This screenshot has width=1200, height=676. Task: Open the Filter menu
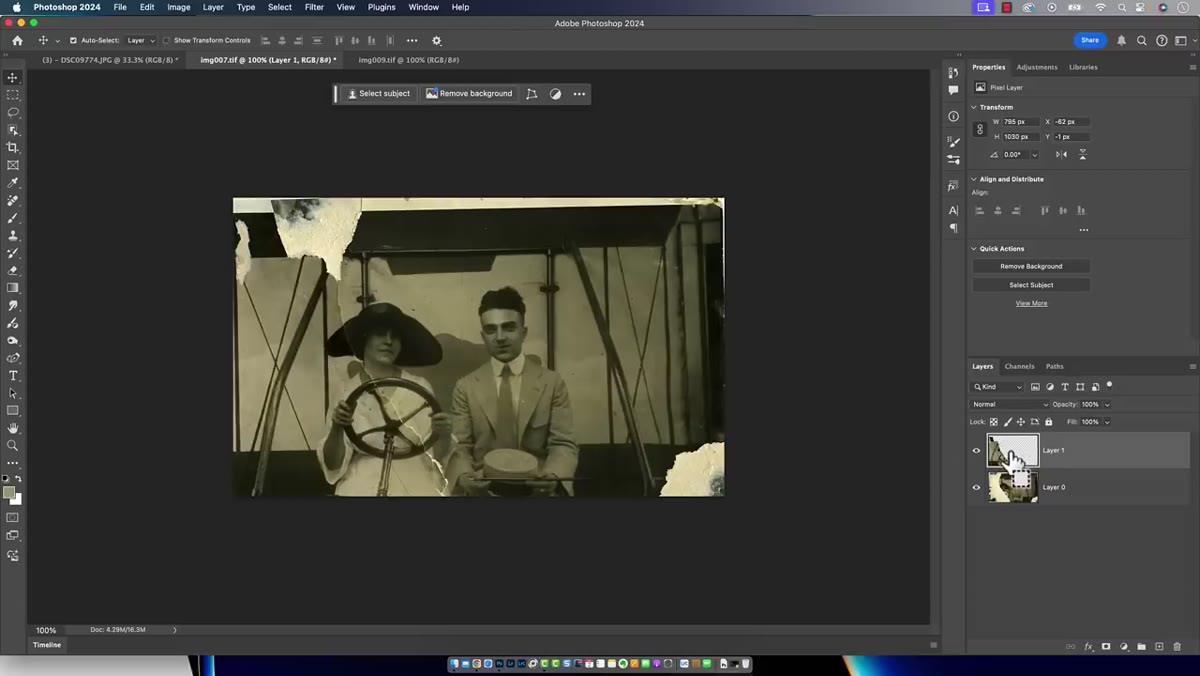click(x=314, y=7)
